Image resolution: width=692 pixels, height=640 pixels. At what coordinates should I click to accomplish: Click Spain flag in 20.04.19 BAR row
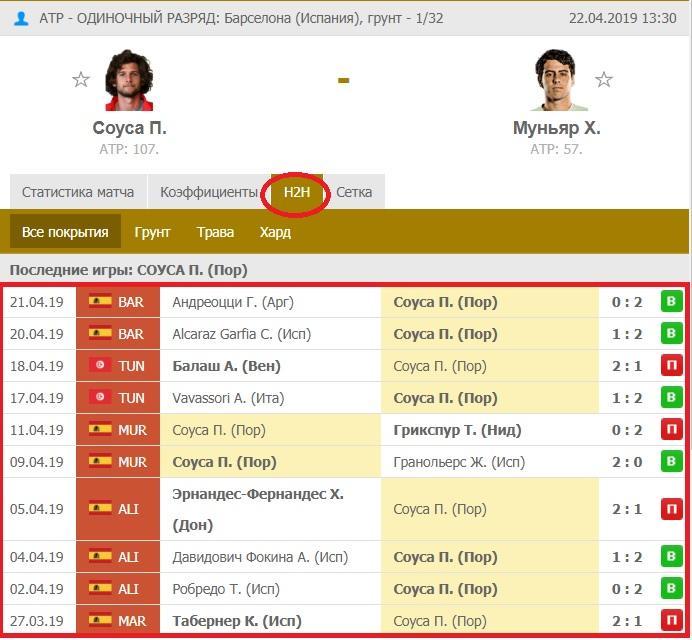(100, 333)
